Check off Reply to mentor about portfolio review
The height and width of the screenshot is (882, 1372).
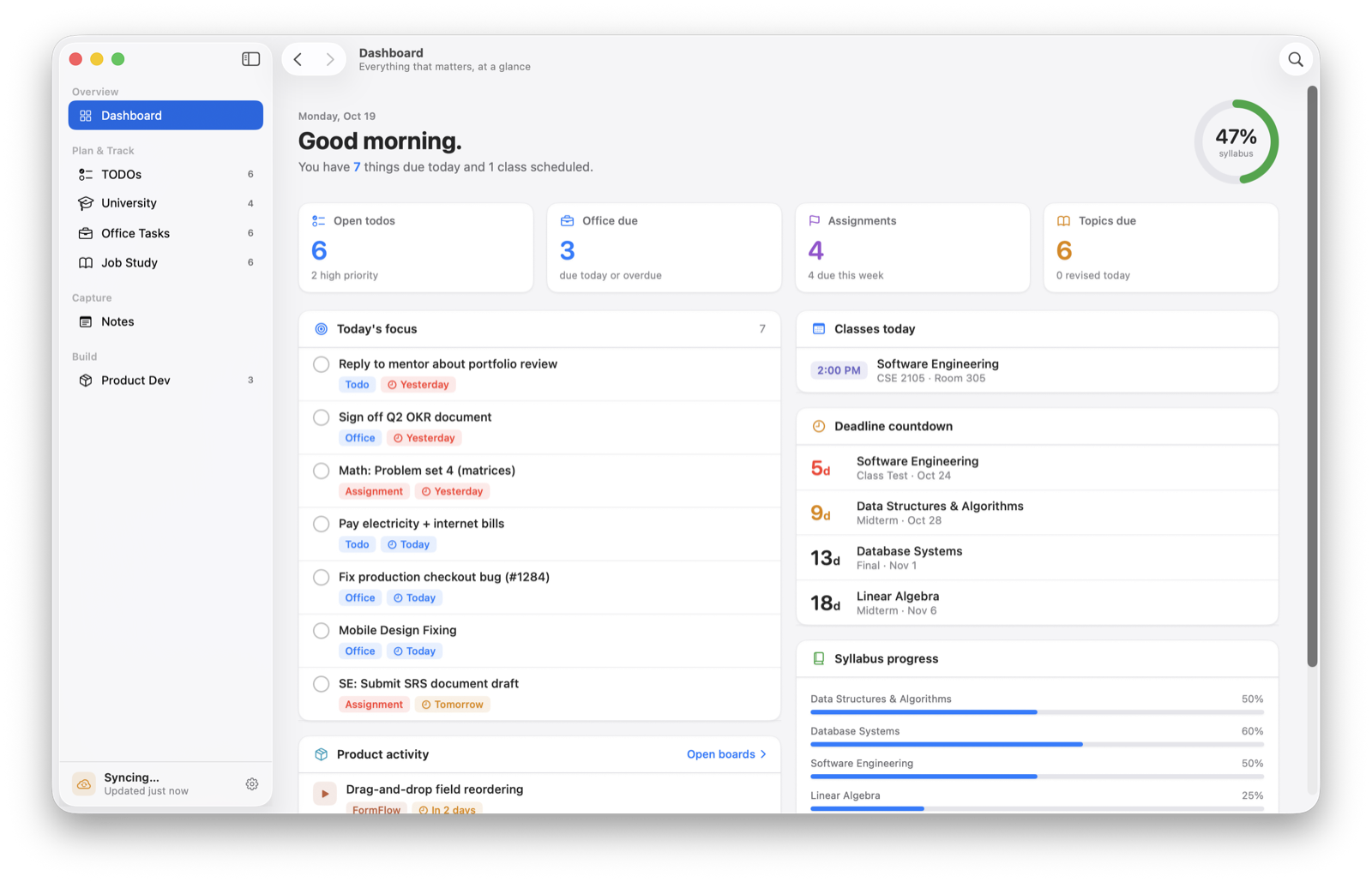[321, 364]
